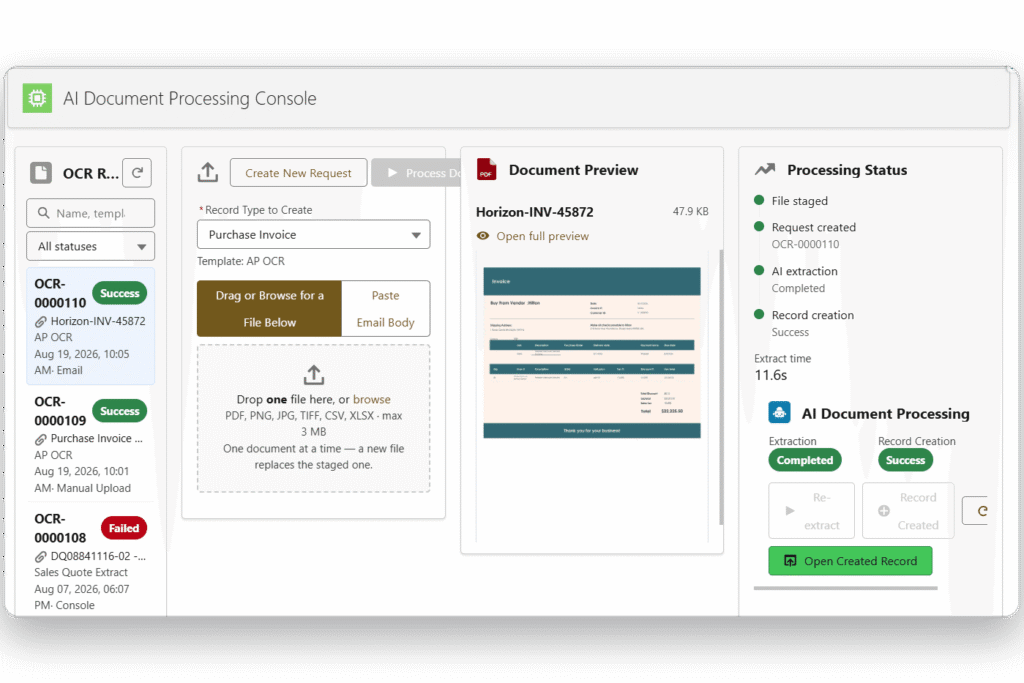Click Failed badge on OCR-0000108
This screenshot has height=683, width=1024.
(x=124, y=528)
